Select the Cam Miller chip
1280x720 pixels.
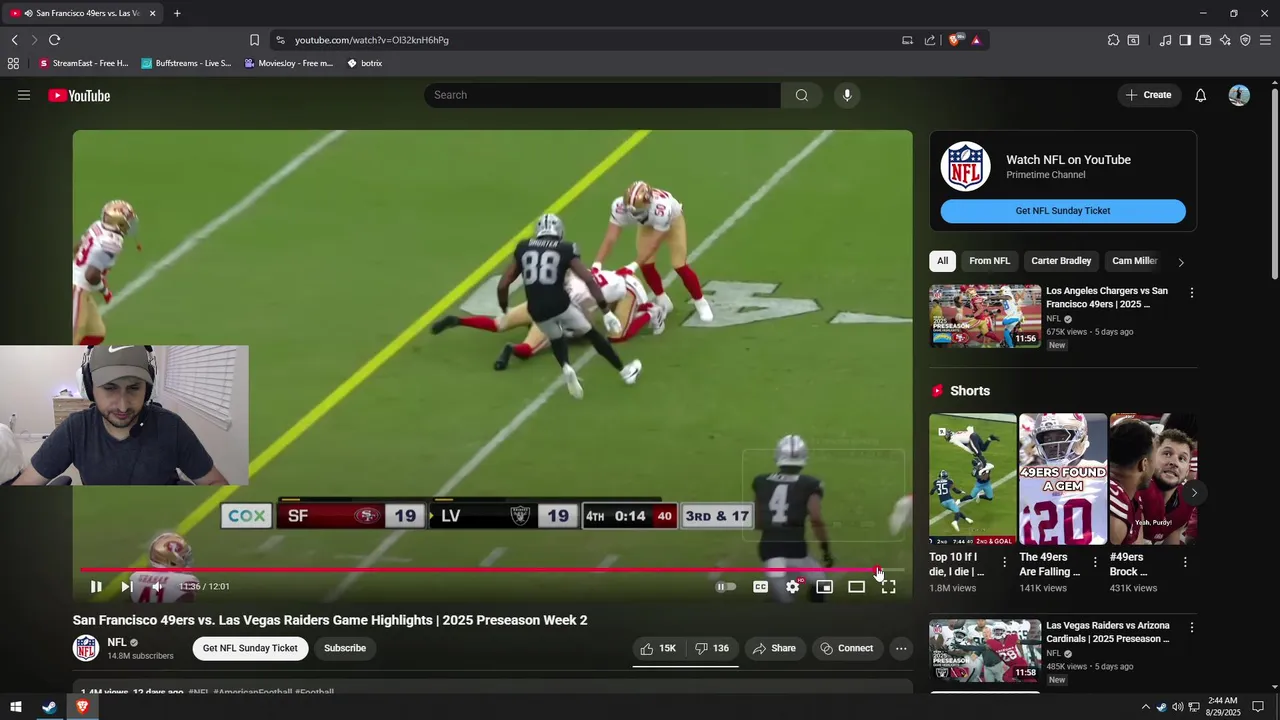[x=1135, y=261]
